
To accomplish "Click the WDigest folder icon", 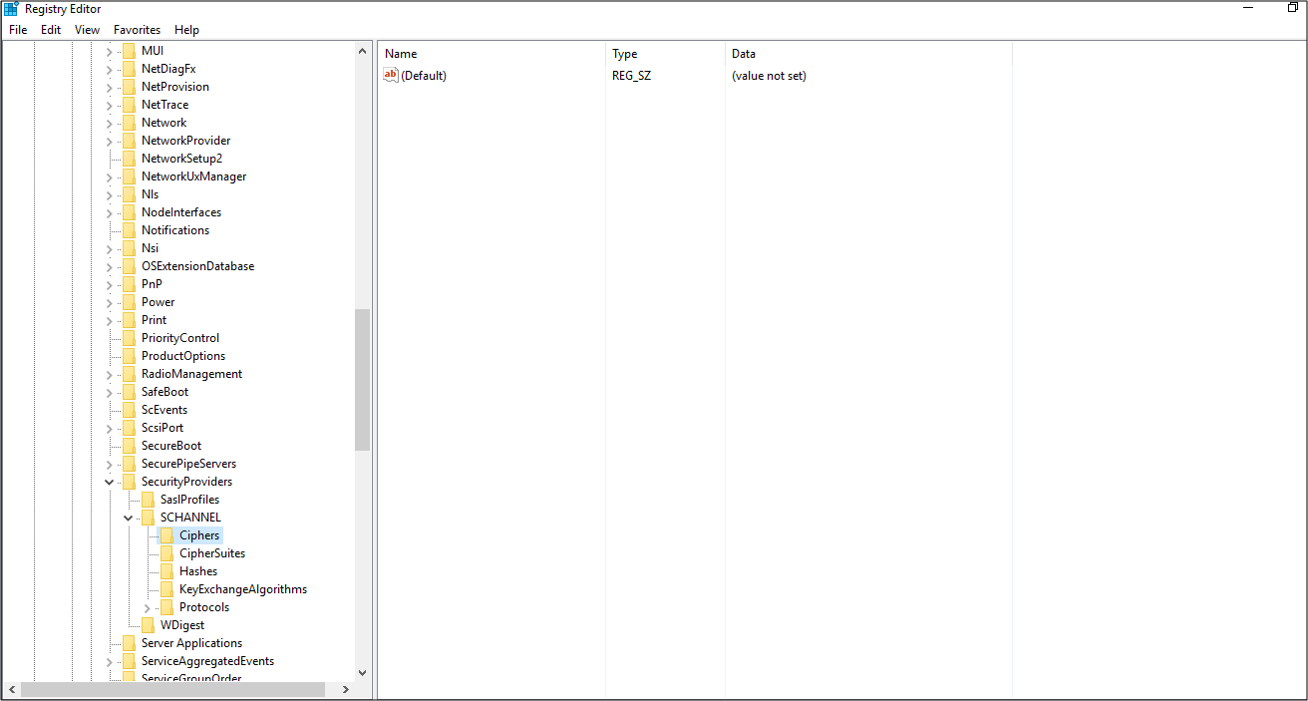I will click(x=148, y=626).
